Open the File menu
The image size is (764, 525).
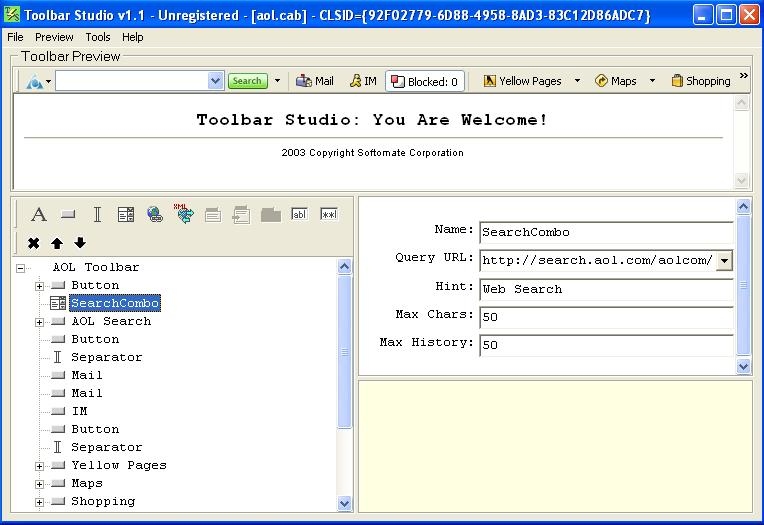pyautogui.click(x=15, y=37)
